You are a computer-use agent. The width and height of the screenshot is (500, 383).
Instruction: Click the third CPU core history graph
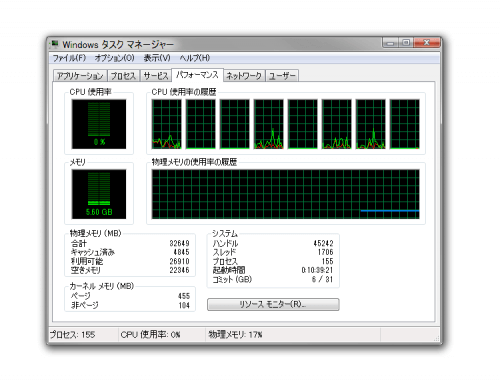pyautogui.click(x=235, y=124)
